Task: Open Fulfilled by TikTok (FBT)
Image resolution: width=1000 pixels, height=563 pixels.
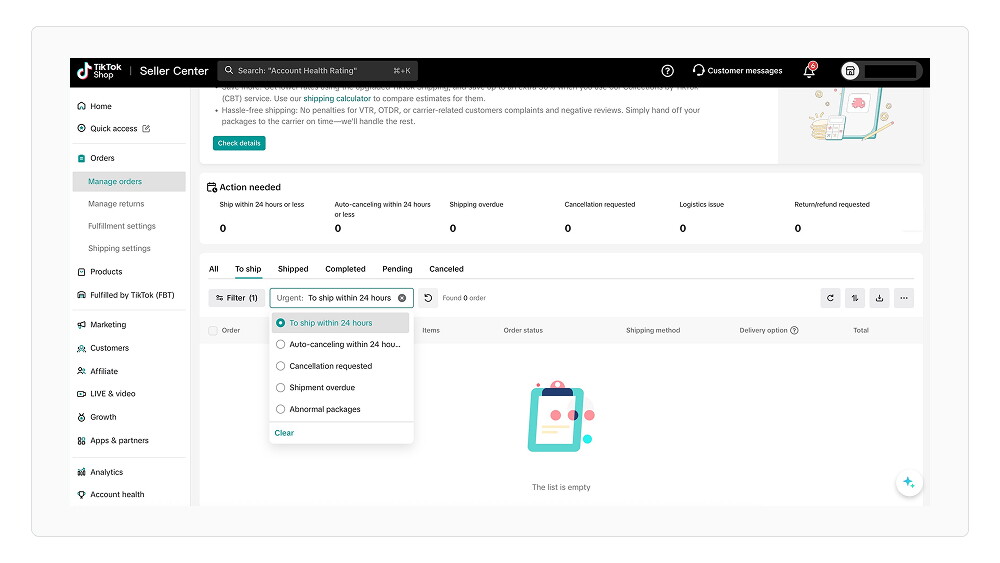Action: [132, 295]
